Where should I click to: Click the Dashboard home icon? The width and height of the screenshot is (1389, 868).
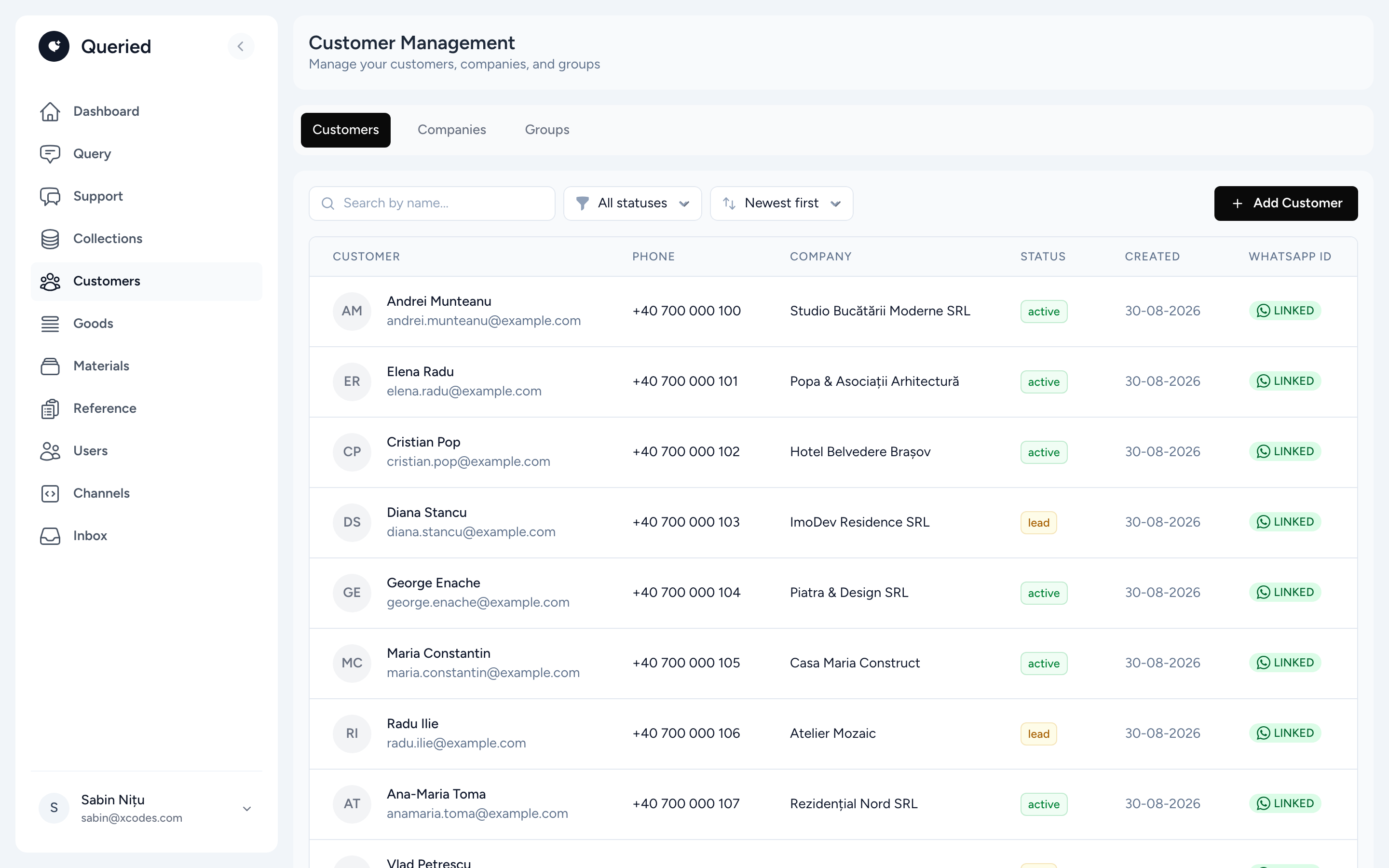tap(50, 111)
